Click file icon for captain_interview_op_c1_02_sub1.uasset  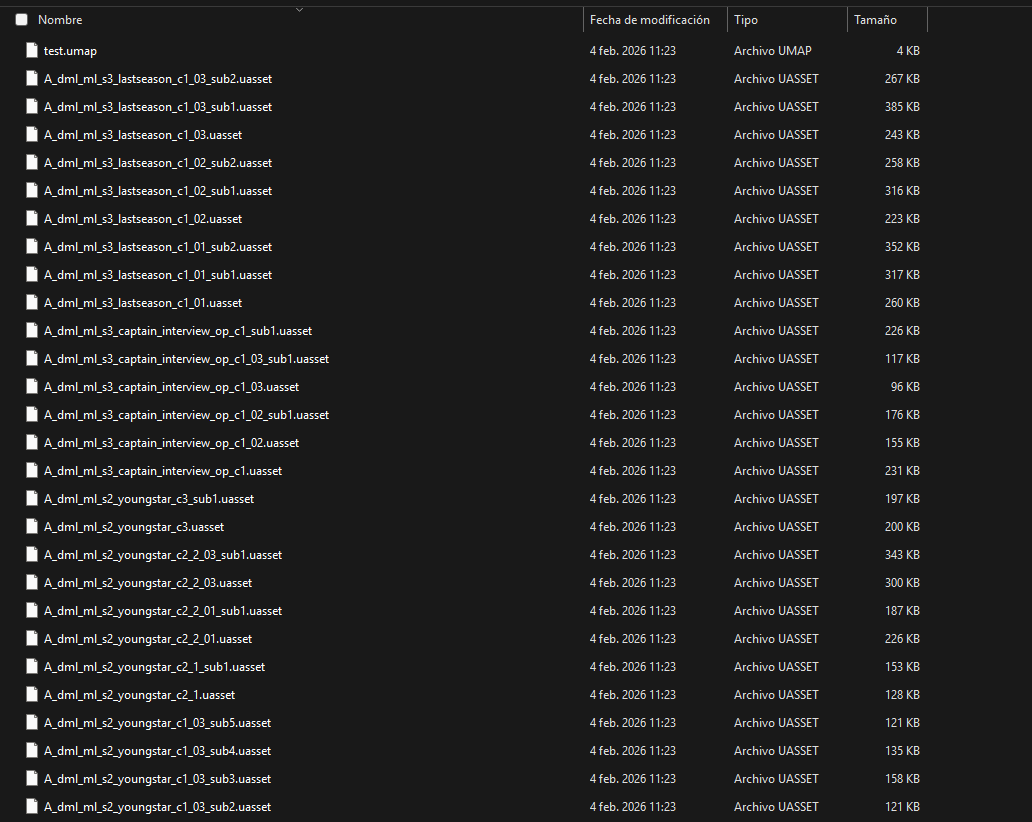[32, 415]
